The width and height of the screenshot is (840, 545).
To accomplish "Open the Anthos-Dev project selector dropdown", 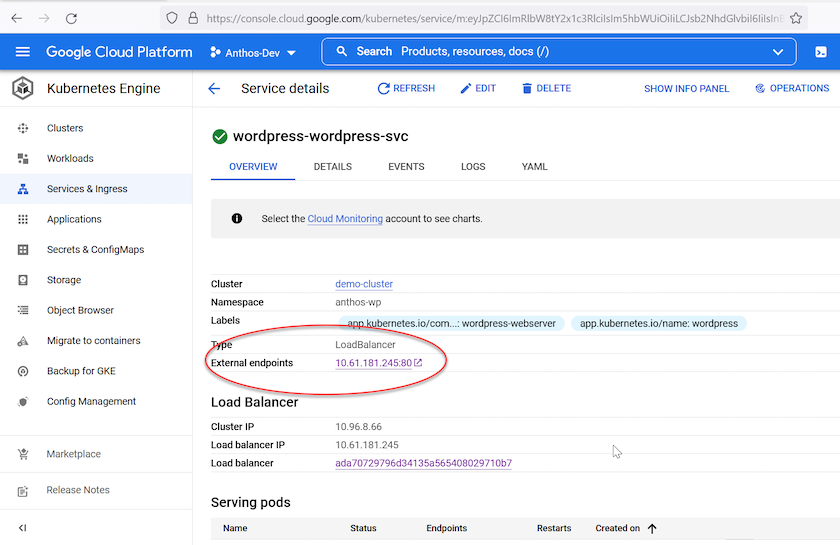I will click(253, 52).
